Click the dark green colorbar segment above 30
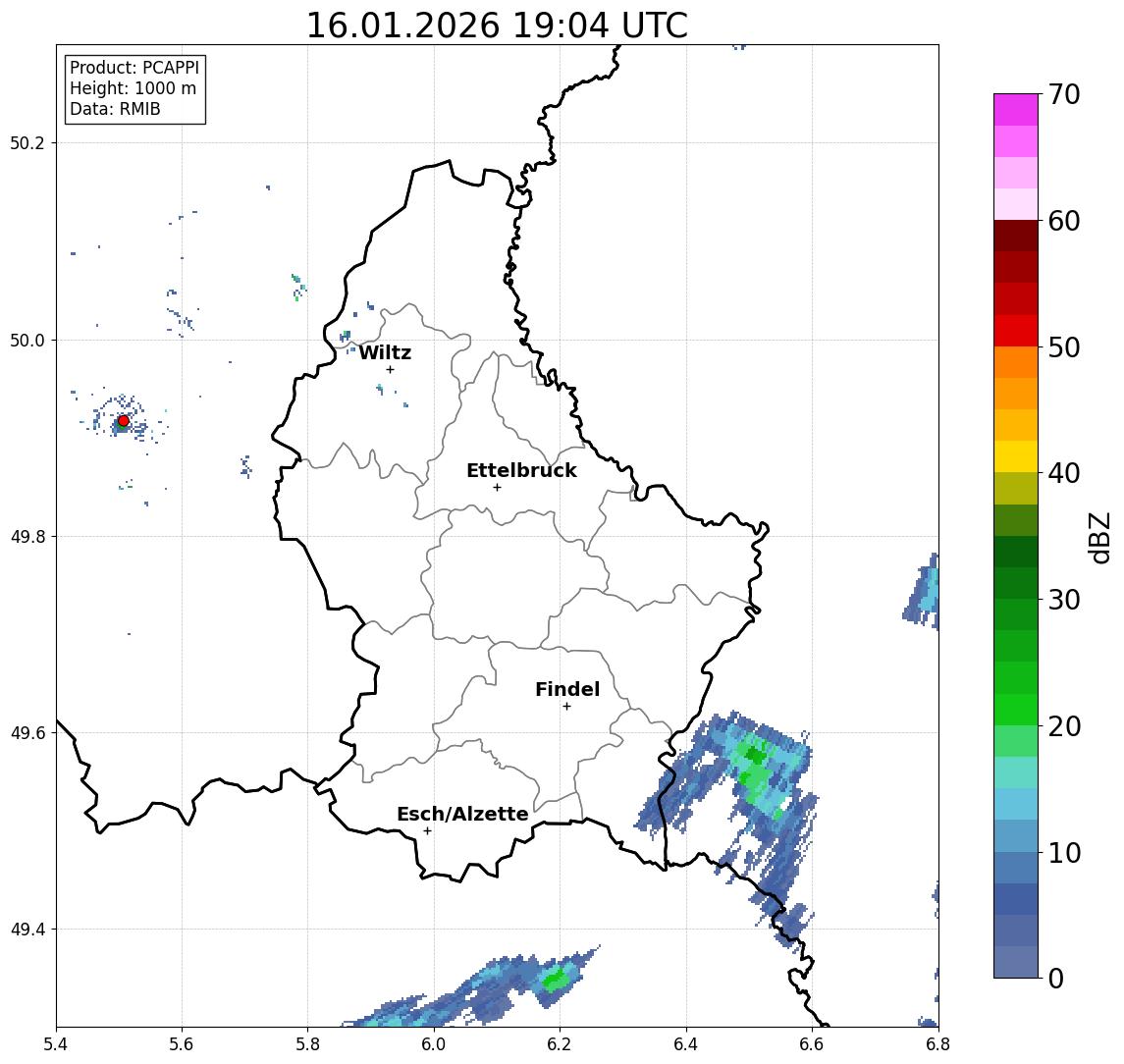Screen dimensions: 1124x1064 1016,583
